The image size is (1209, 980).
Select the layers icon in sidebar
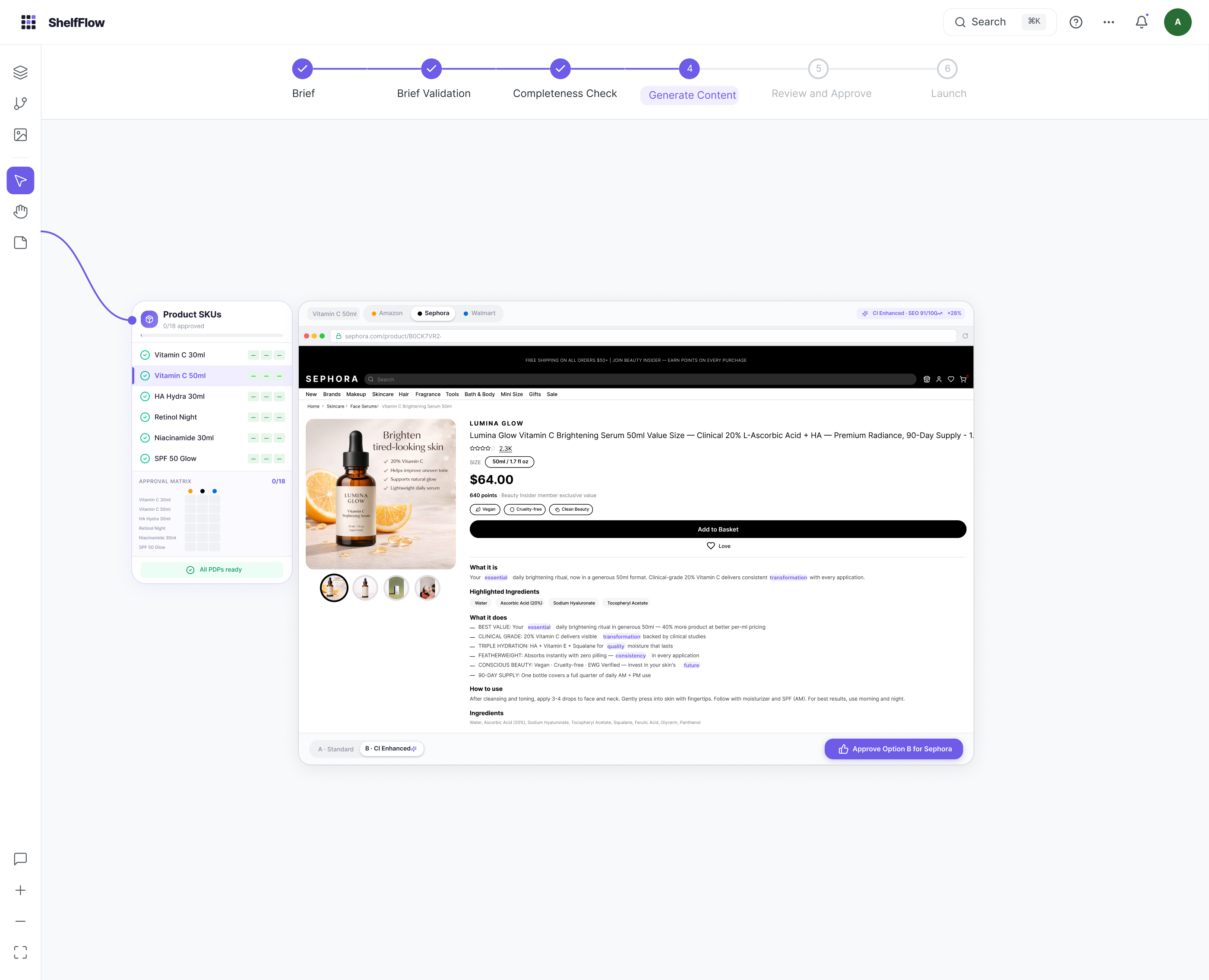pyautogui.click(x=20, y=72)
